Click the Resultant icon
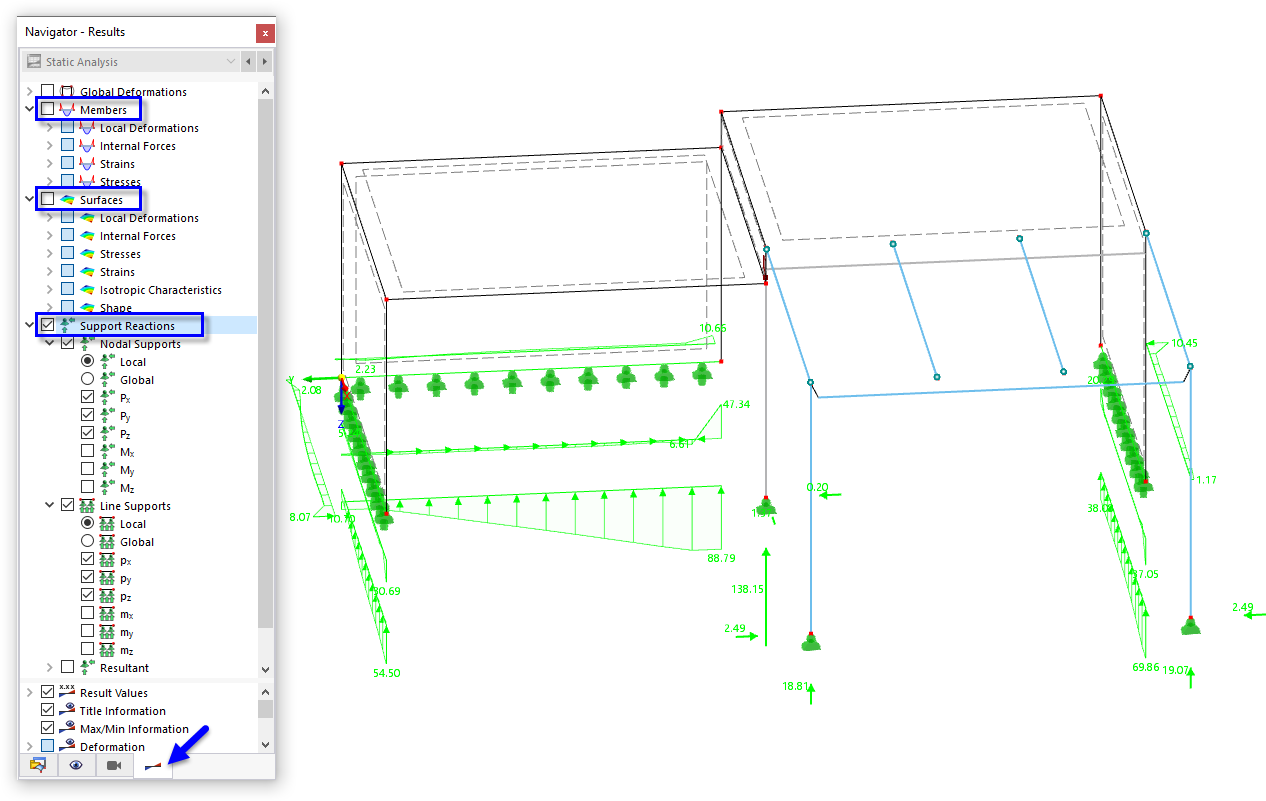The height and width of the screenshot is (801, 1266). tap(87, 668)
